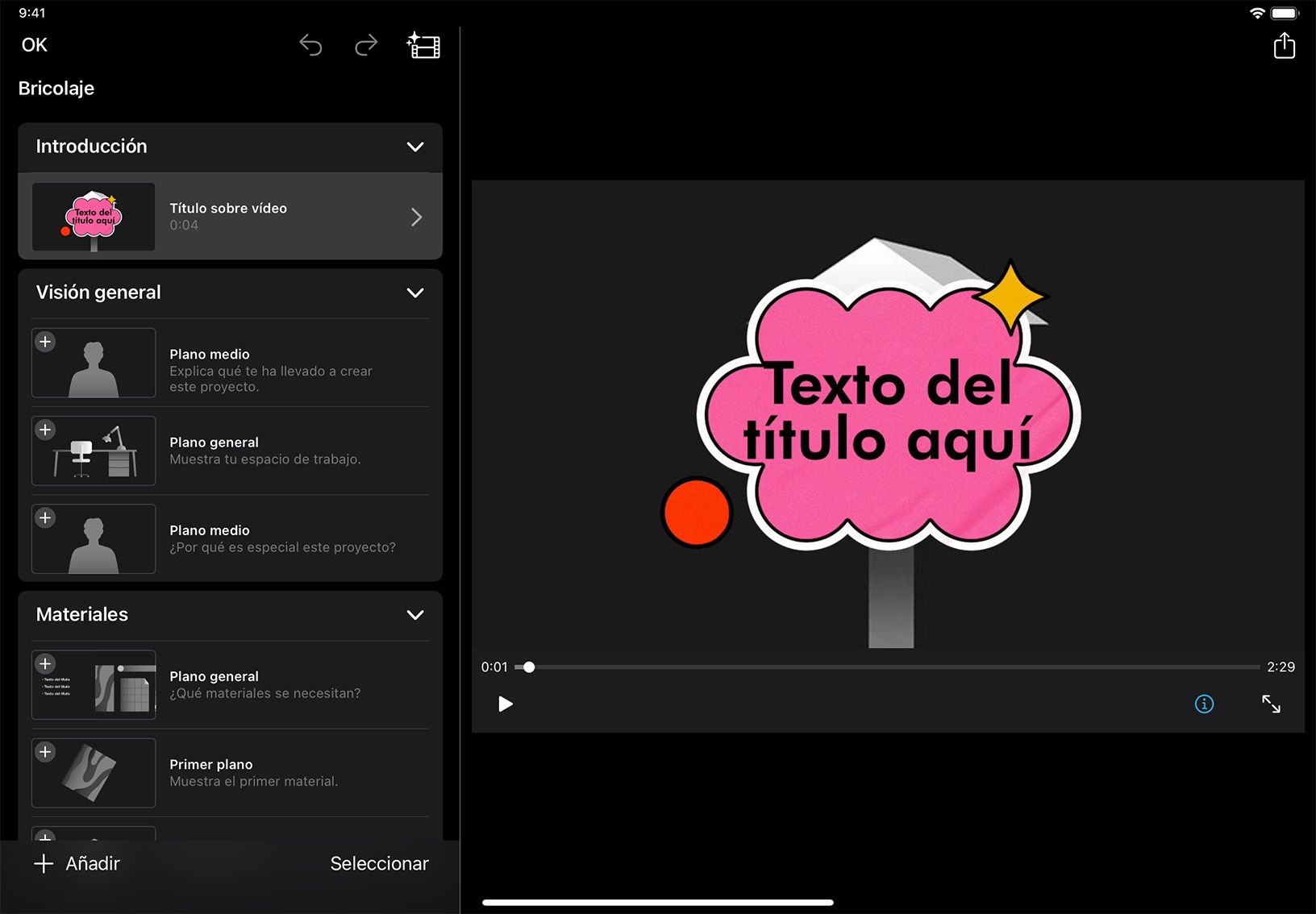Select the workspace desk thumbnail
The height and width of the screenshot is (914, 1316).
(x=94, y=451)
